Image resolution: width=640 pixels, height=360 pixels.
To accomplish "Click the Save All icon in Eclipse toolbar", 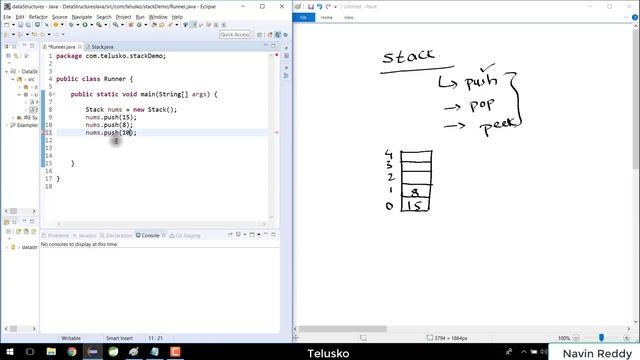I will (28, 25).
